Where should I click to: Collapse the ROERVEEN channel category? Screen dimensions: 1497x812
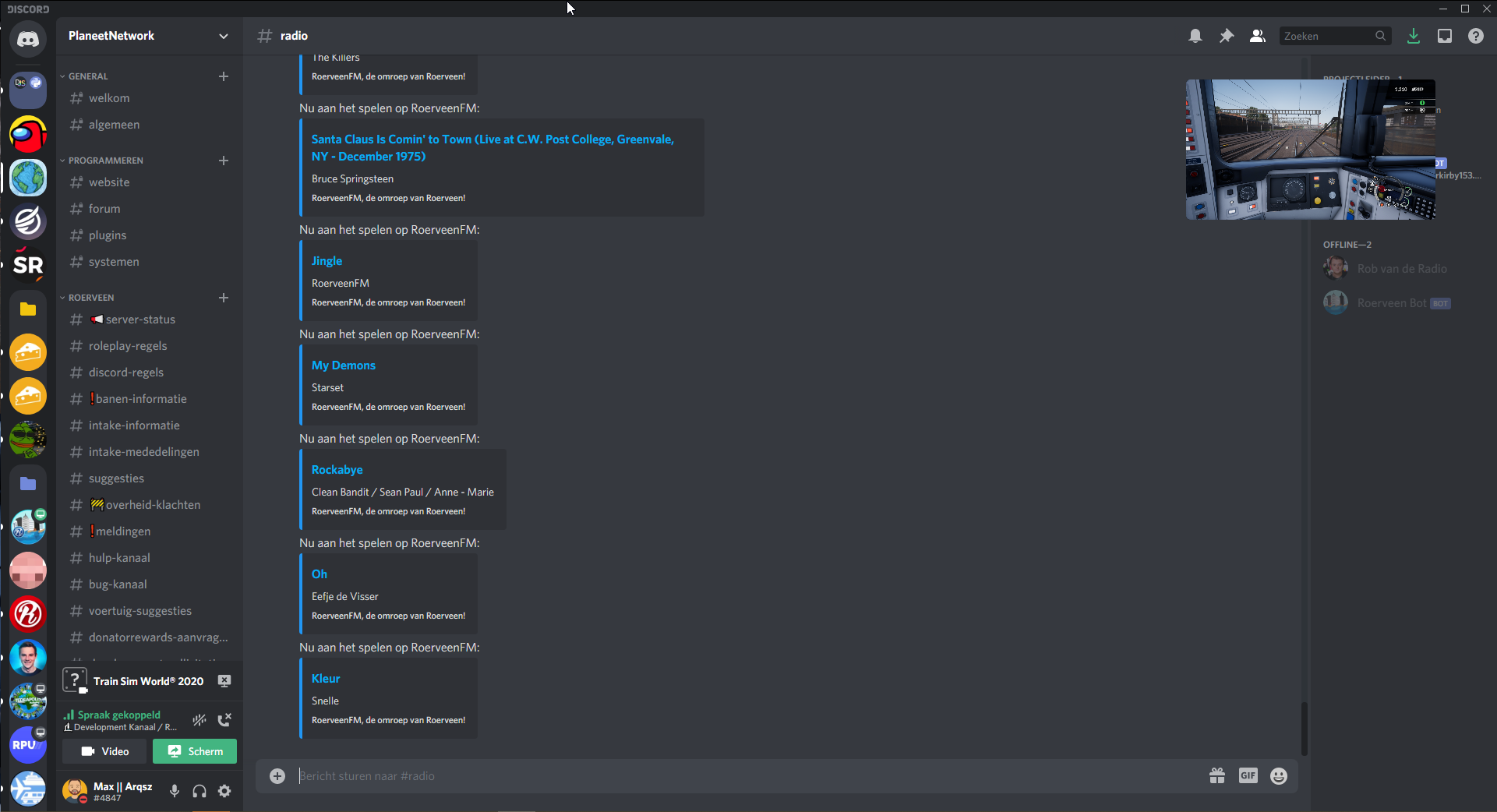90,298
